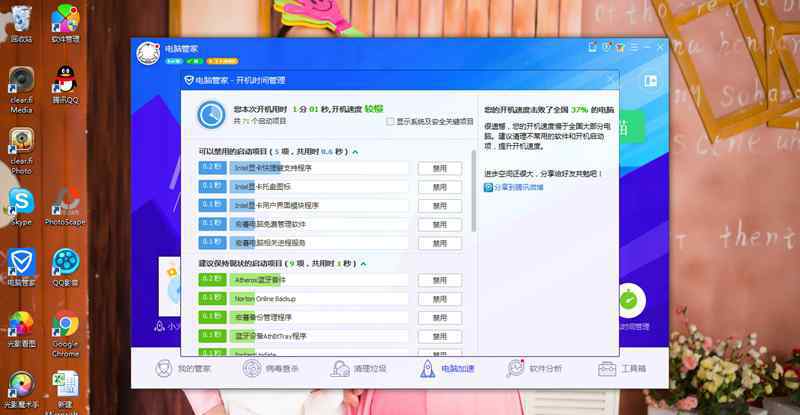800x415 pixels.
Task: Open the clear.fi Media desktop shortcut
Action: pos(21,90)
